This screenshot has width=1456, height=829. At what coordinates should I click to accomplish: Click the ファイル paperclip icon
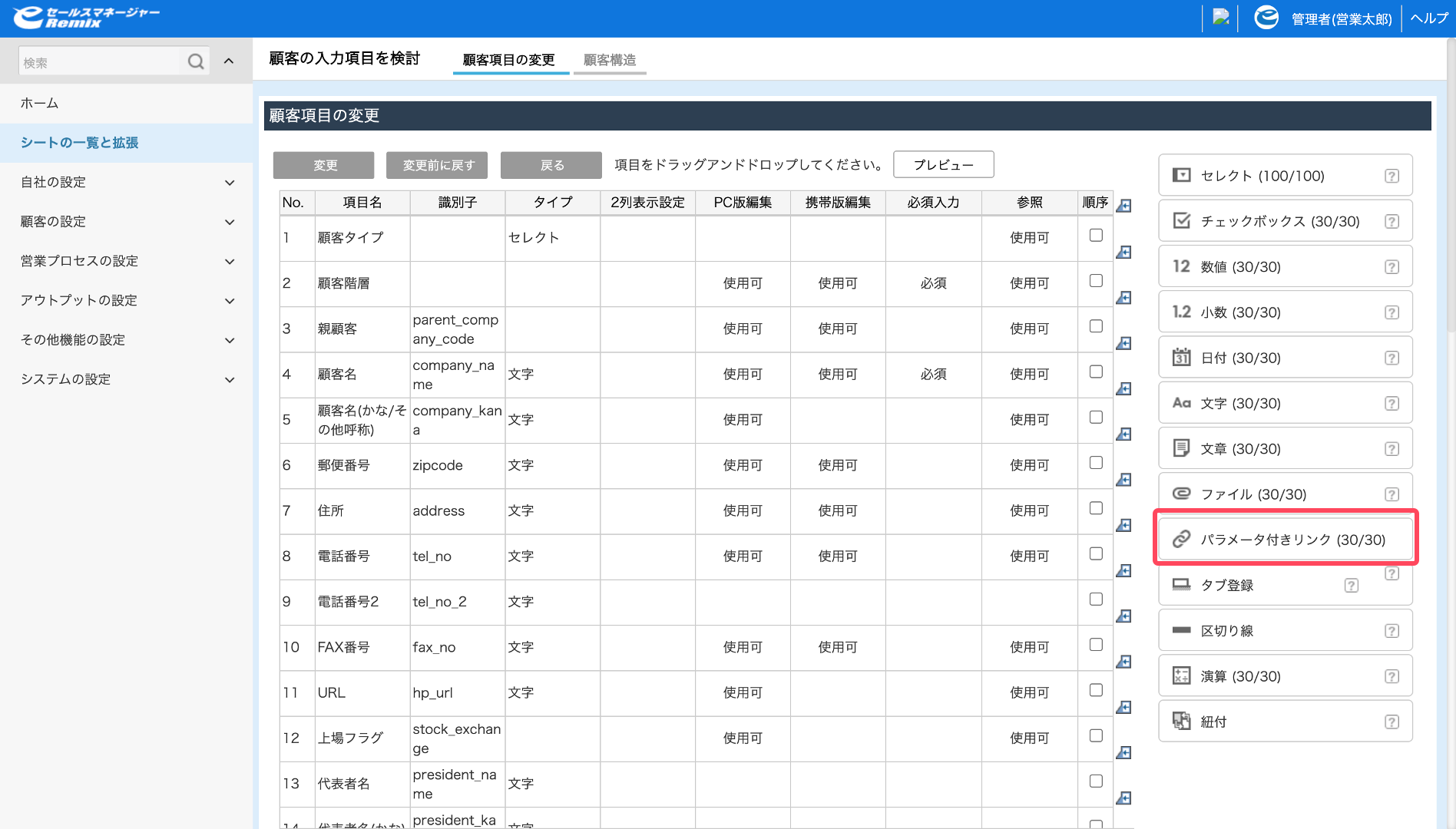(x=1181, y=494)
